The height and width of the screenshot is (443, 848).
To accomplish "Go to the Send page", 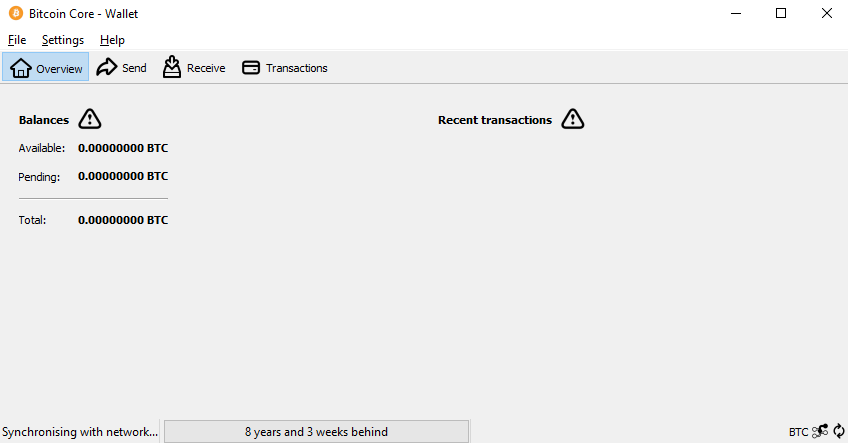I will [122, 68].
